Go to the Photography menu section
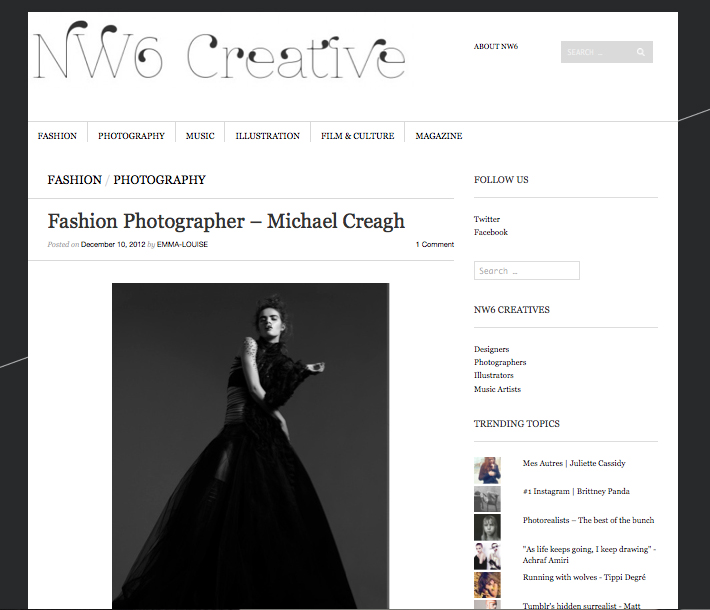The height and width of the screenshot is (610, 710). click(131, 136)
